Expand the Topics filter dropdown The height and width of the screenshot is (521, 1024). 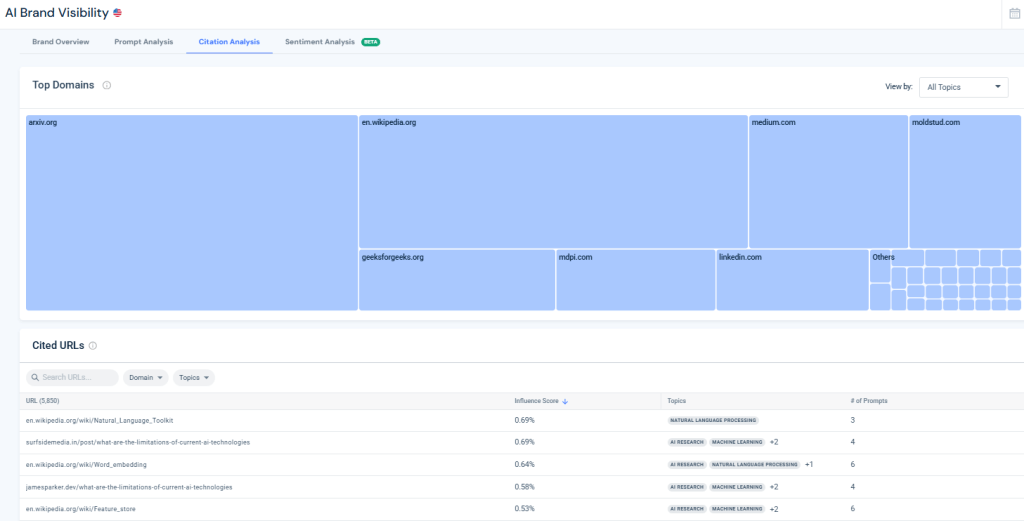pyautogui.click(x=193, y=378)
